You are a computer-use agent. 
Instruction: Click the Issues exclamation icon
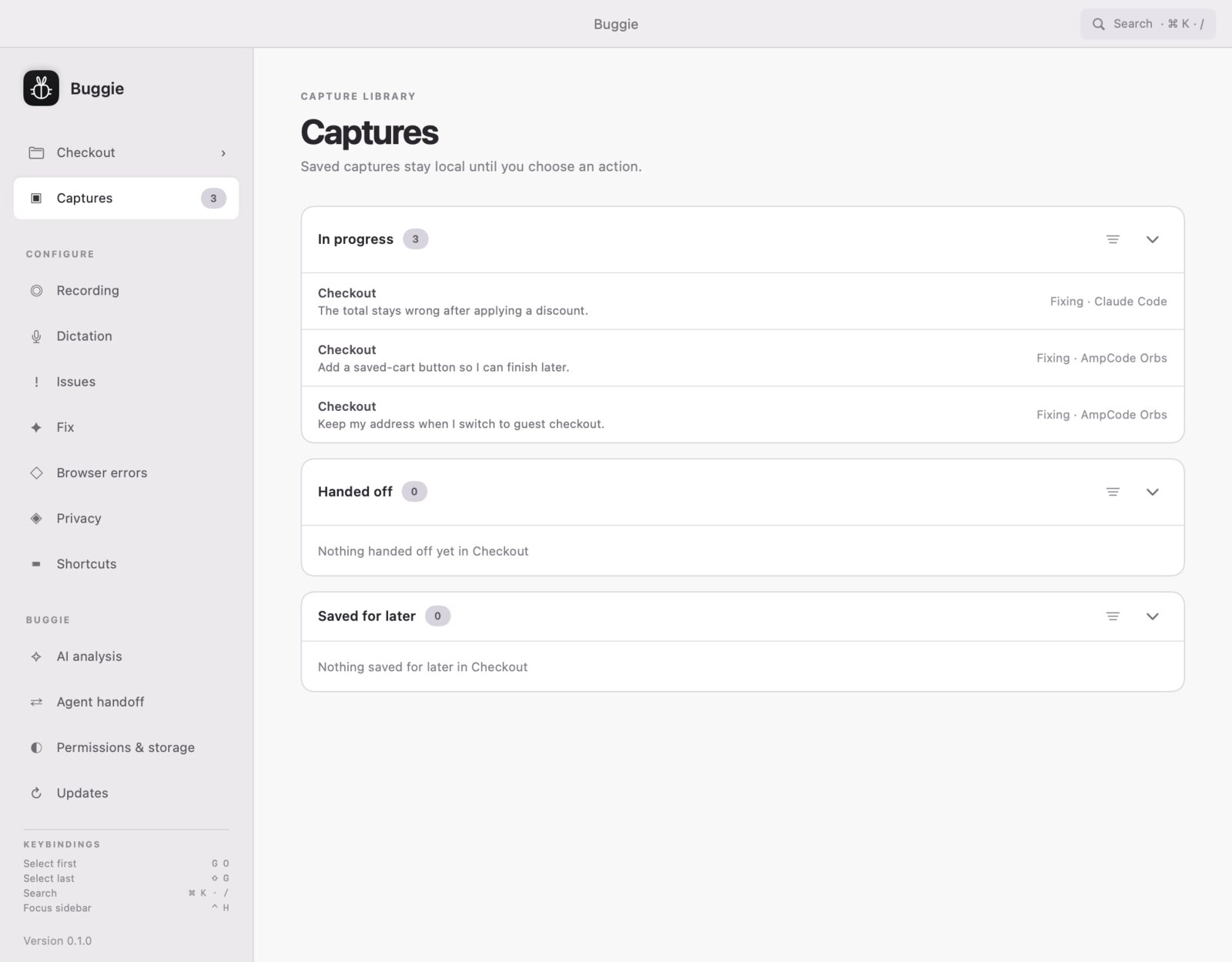pos(36,382)
